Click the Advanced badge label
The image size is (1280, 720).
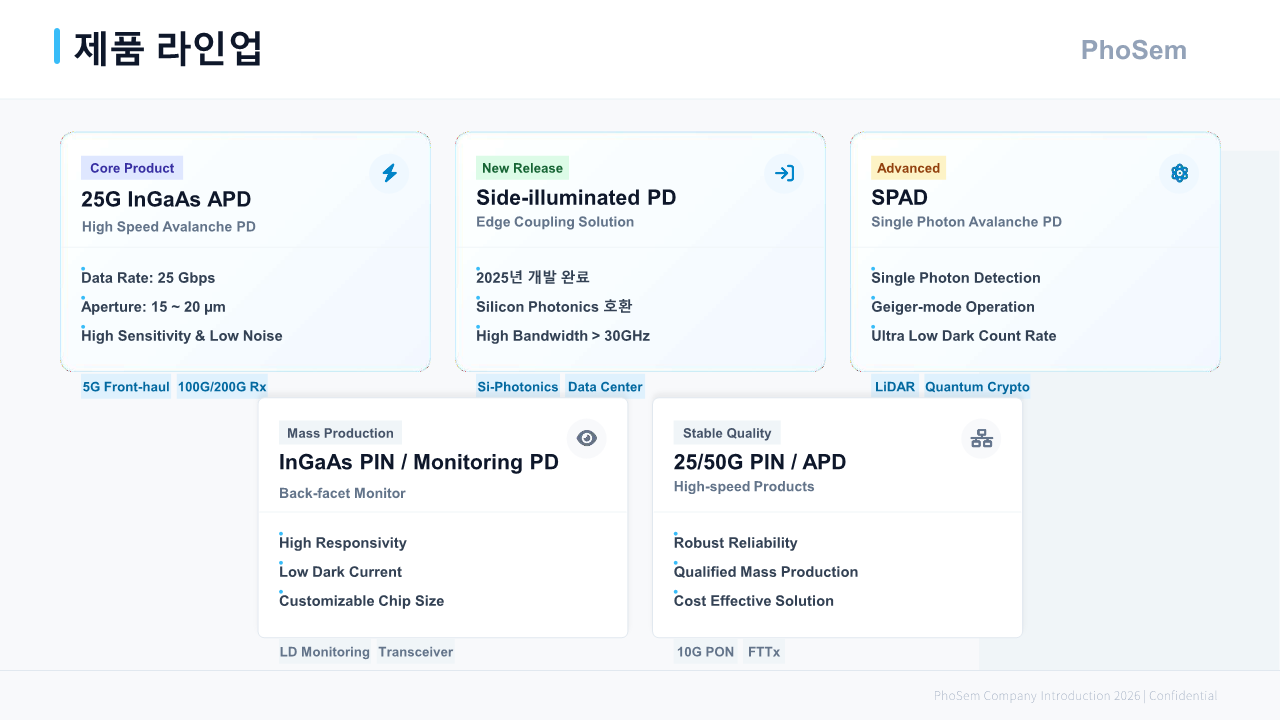tap(908, 168)
